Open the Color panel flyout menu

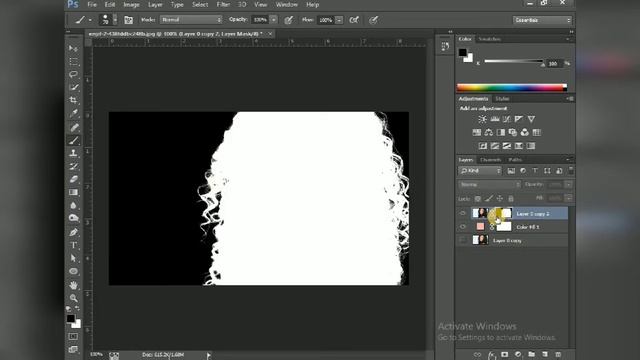[x=568, y=39]
